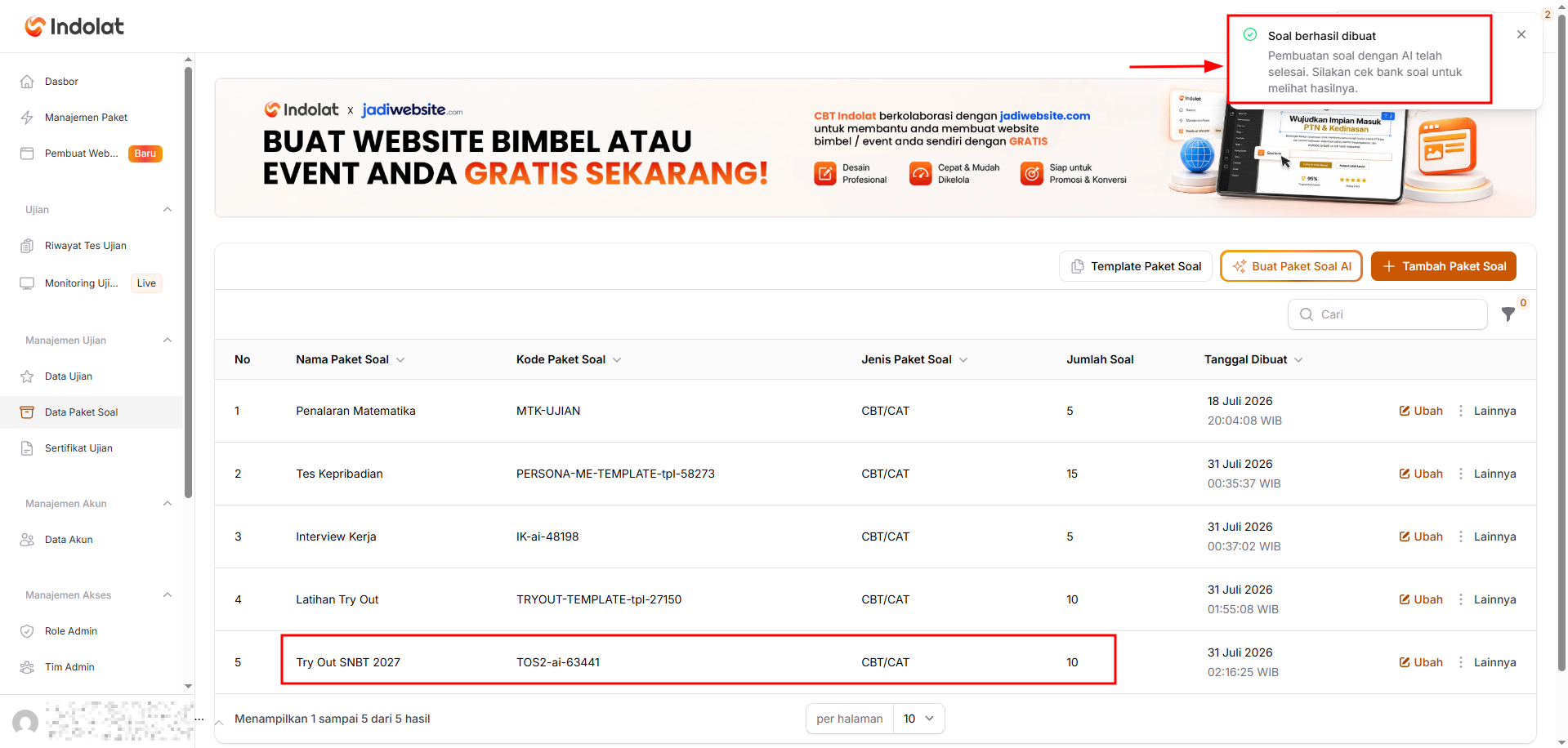The height and width of the screenshot is (748, 1568).
Task: Click the Latihan Try Out package name
Action: click(337, 599)
